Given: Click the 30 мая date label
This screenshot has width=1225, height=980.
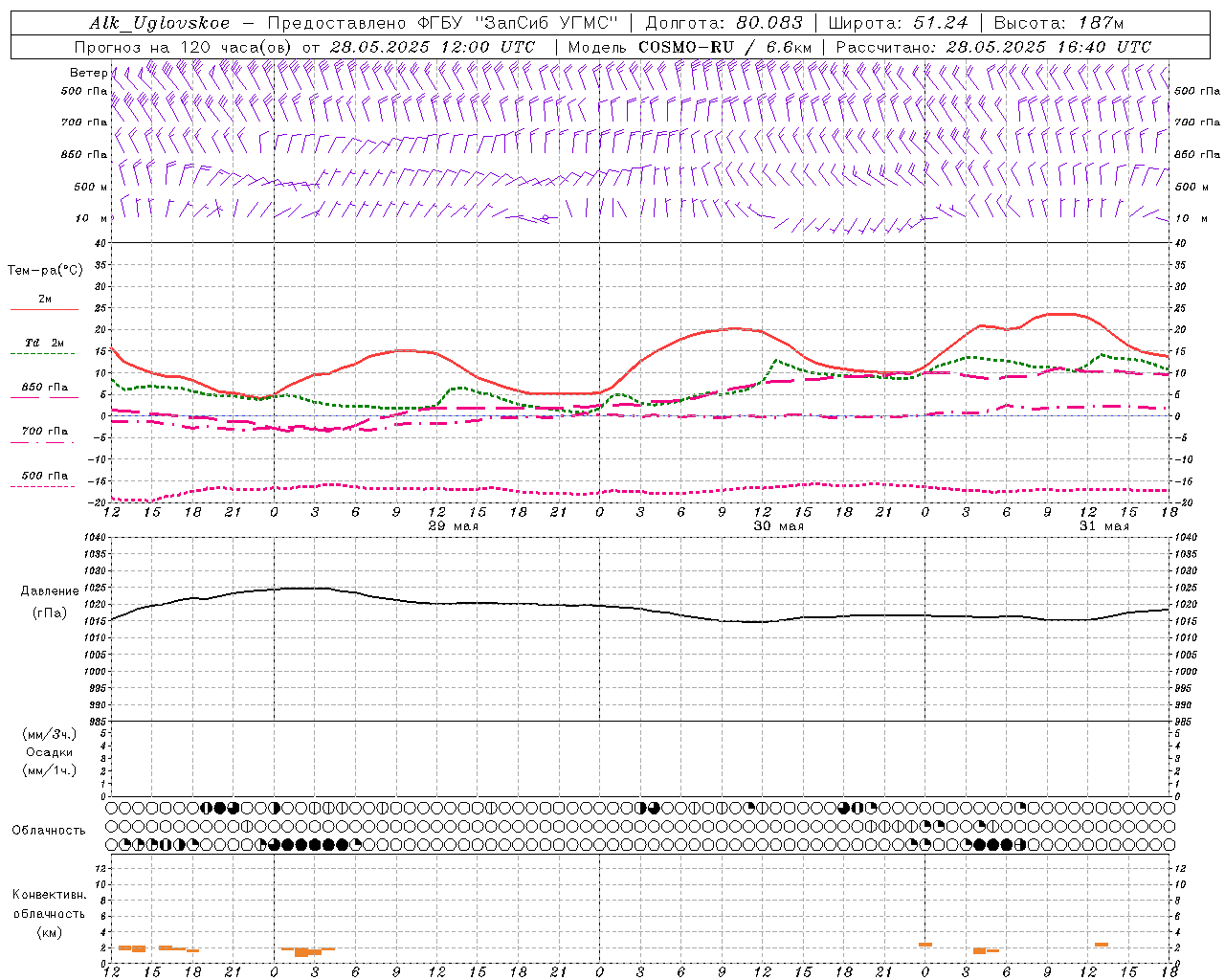Looking at the screenshot, I should (x=778, y=526).
